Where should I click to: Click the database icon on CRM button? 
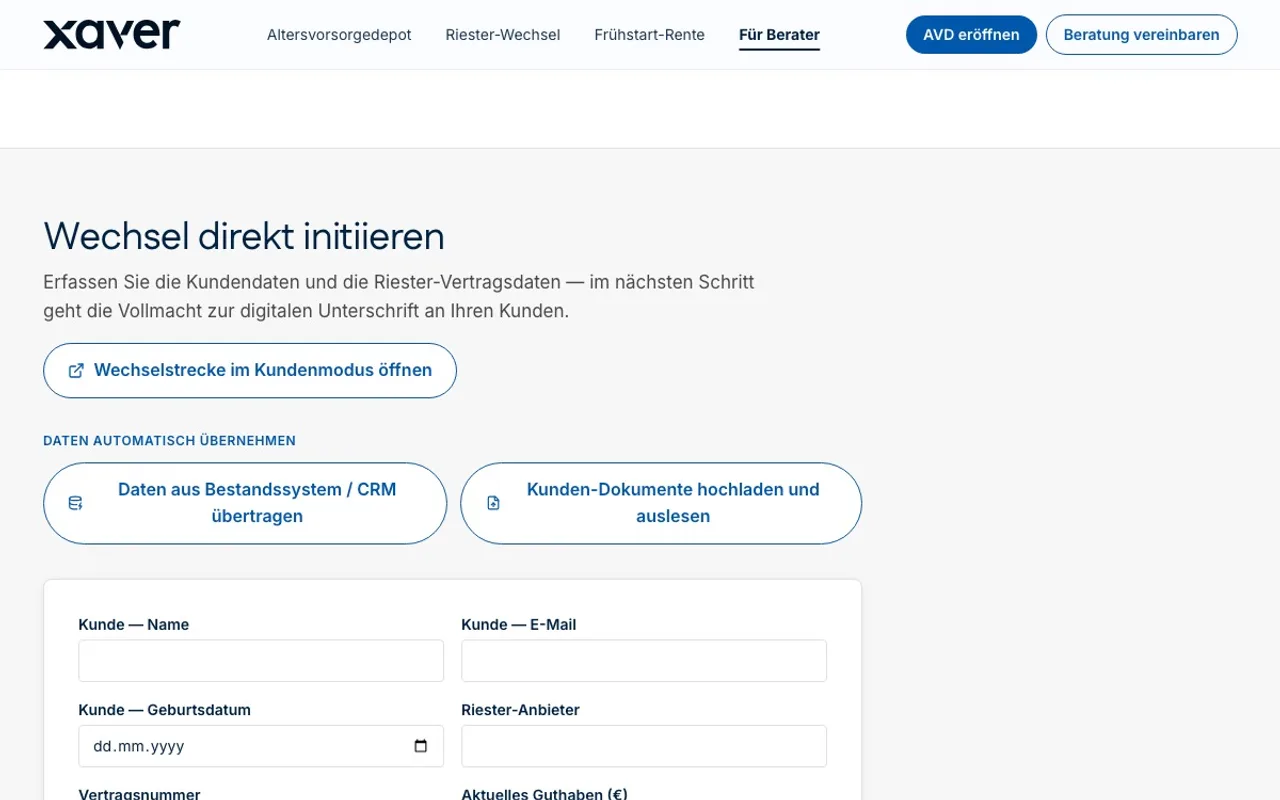tap(75, 503)
